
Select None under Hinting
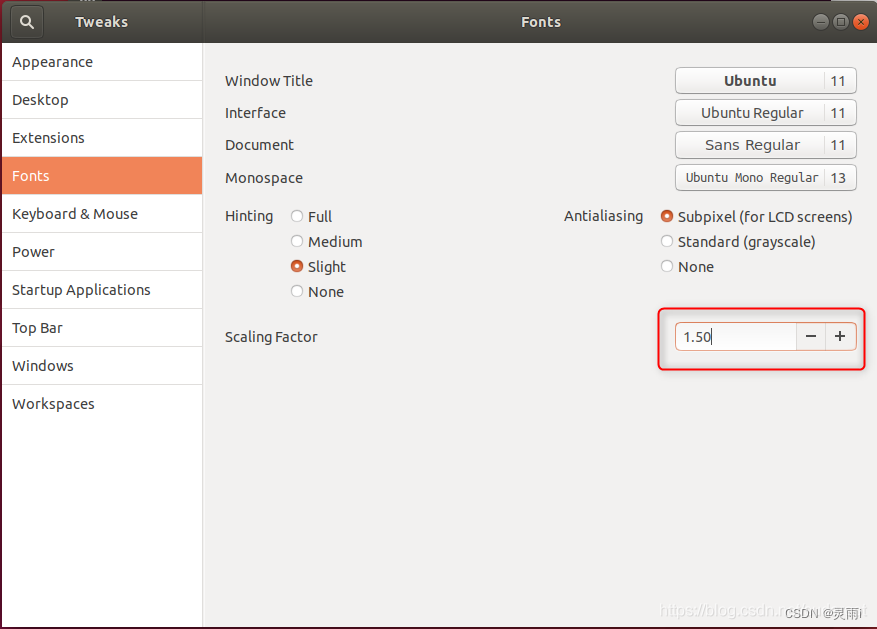click(317, 292)
